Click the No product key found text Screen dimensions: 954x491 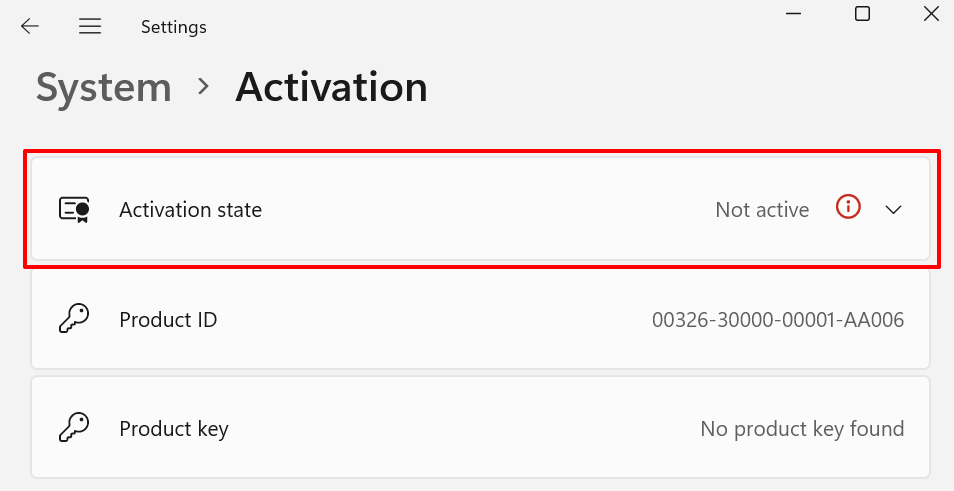(x=802, y=429)
